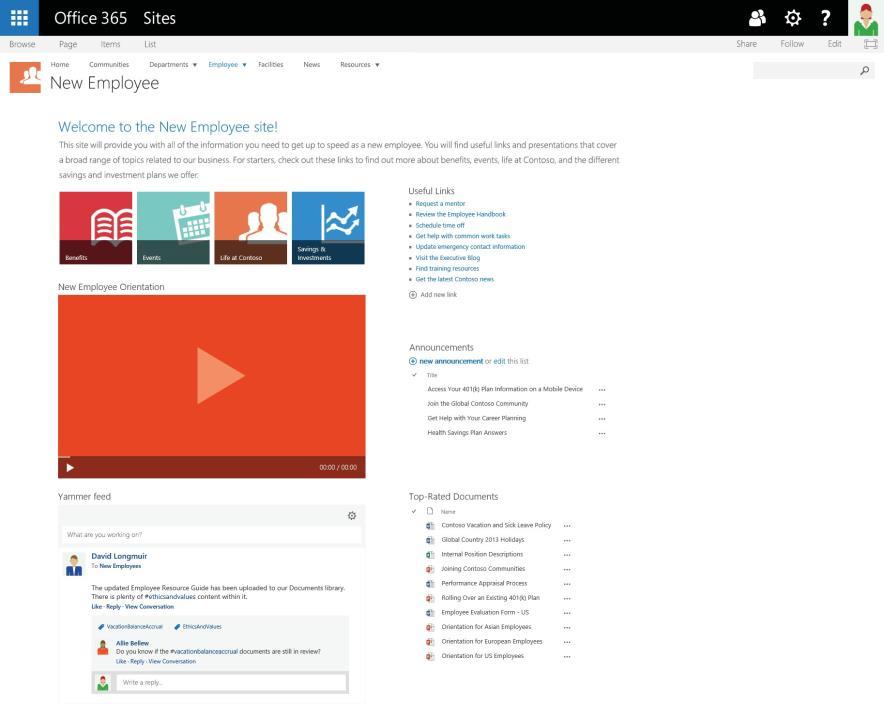Click the Share button
Viewport: 884px width, 704px height.
click(746, 44)
